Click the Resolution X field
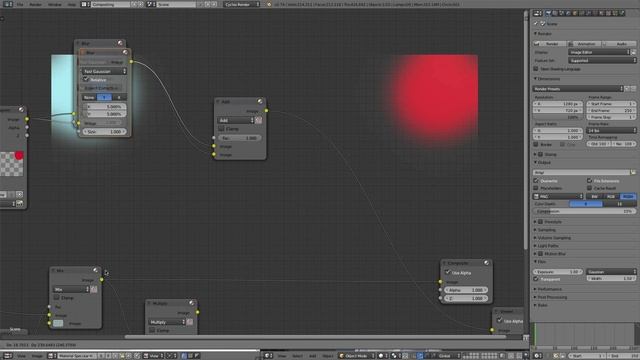 [x=558, y=104]
